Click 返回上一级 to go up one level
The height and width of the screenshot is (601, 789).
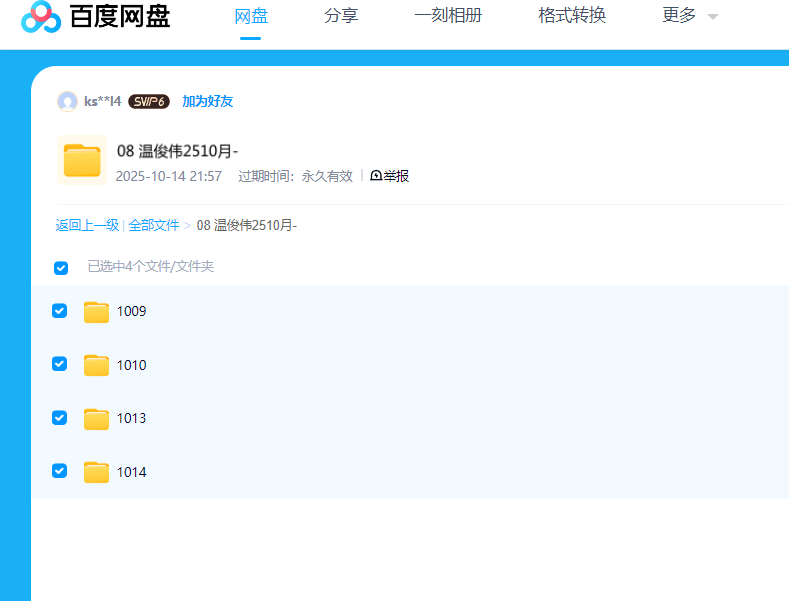87,226
